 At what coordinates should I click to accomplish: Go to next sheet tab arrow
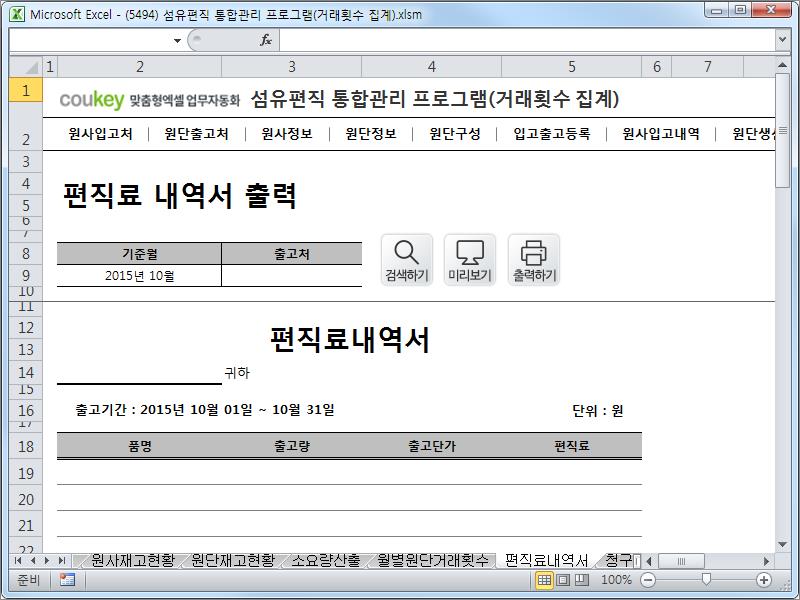click(47, 561)
